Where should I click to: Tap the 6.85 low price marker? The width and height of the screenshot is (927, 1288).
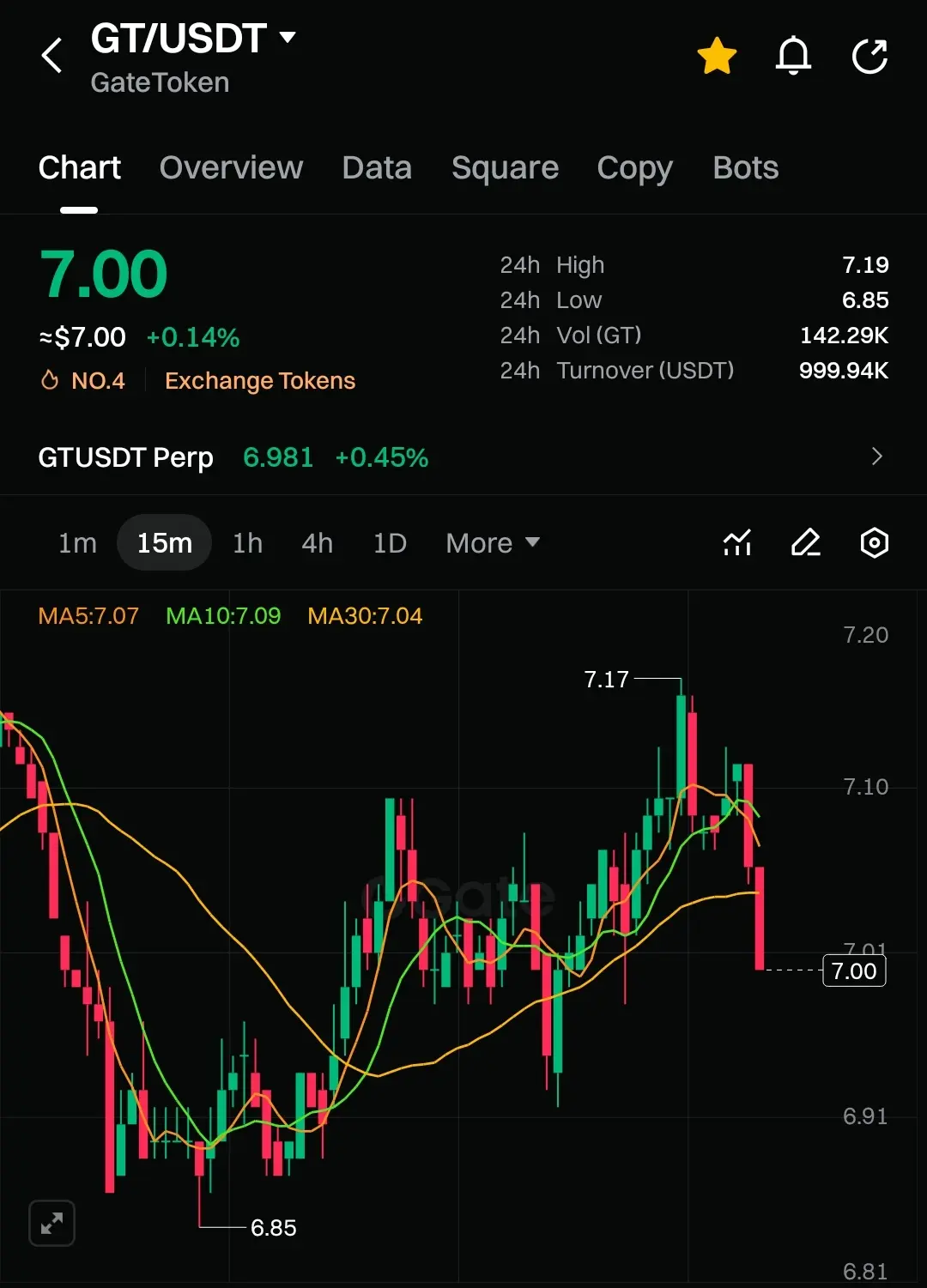coord(274,1228)
